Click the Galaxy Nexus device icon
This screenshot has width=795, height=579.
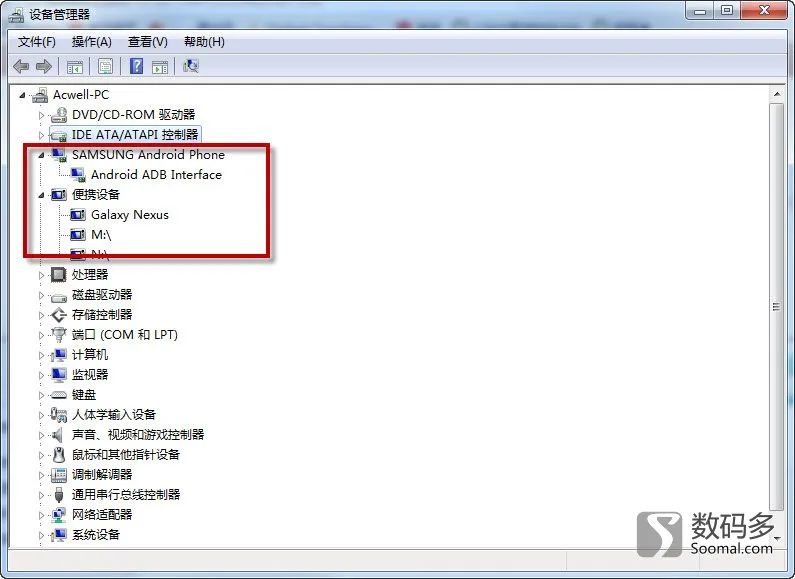pos(78,215)
